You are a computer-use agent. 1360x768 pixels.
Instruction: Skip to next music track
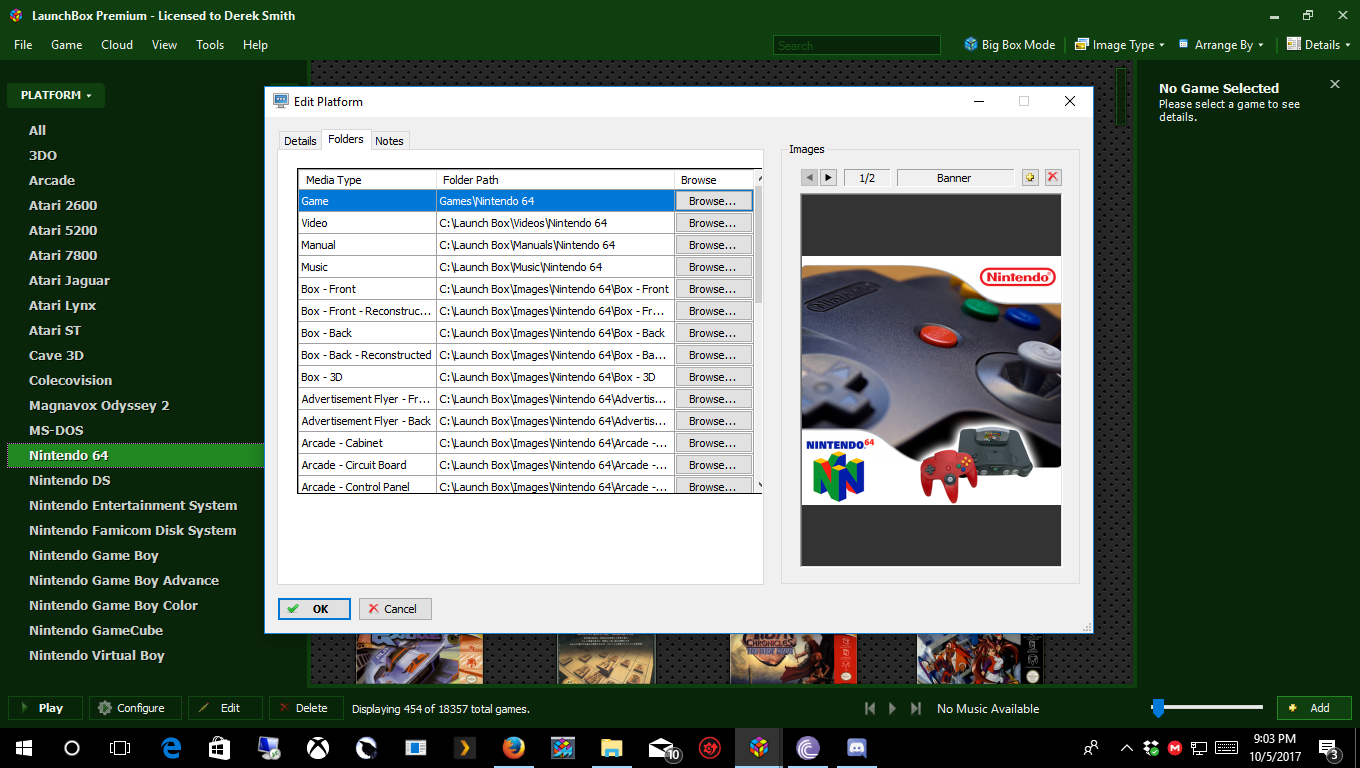point(916,708)
